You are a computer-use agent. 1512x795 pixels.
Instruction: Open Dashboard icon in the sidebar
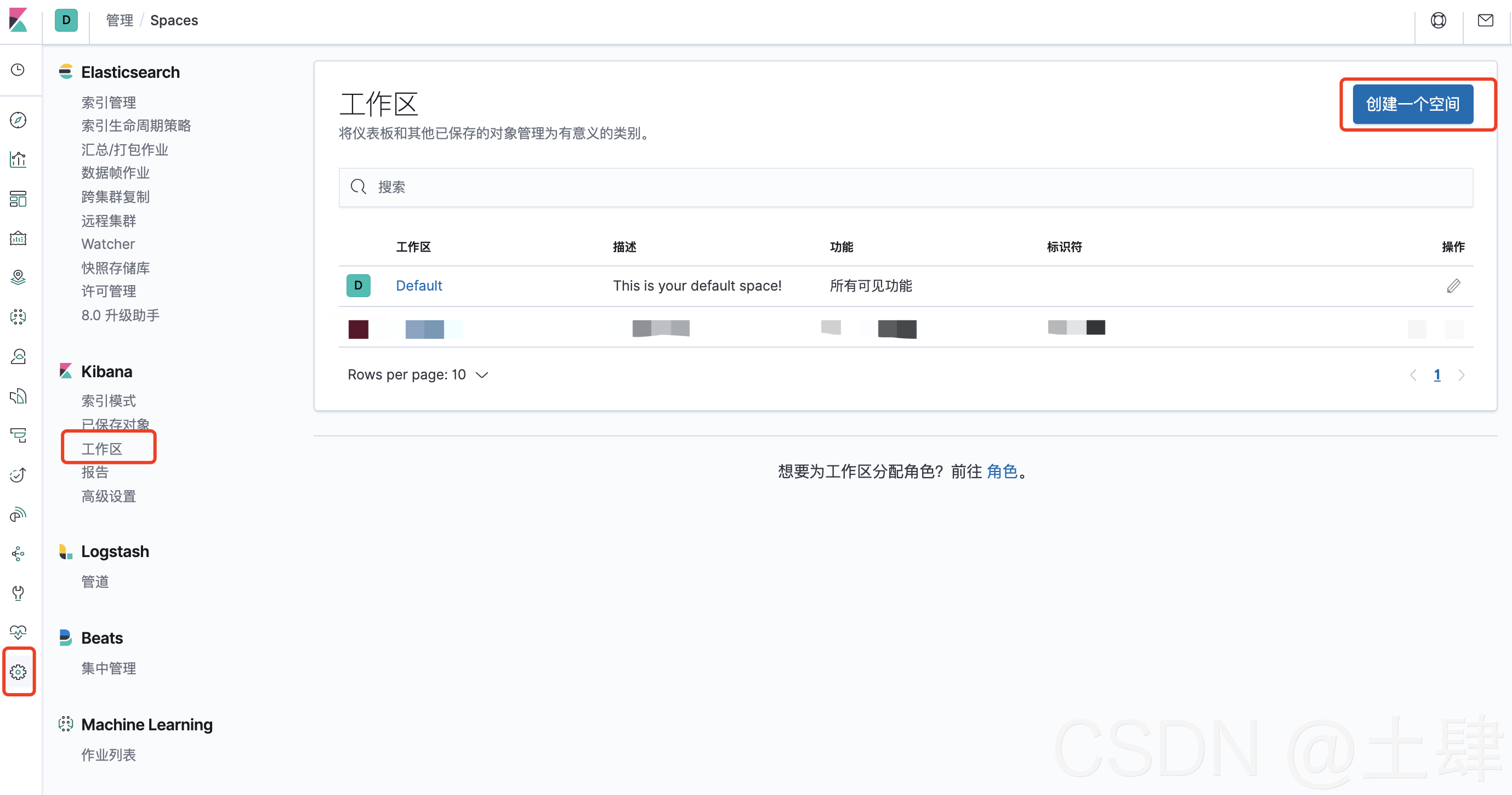(x=18, y=198)
